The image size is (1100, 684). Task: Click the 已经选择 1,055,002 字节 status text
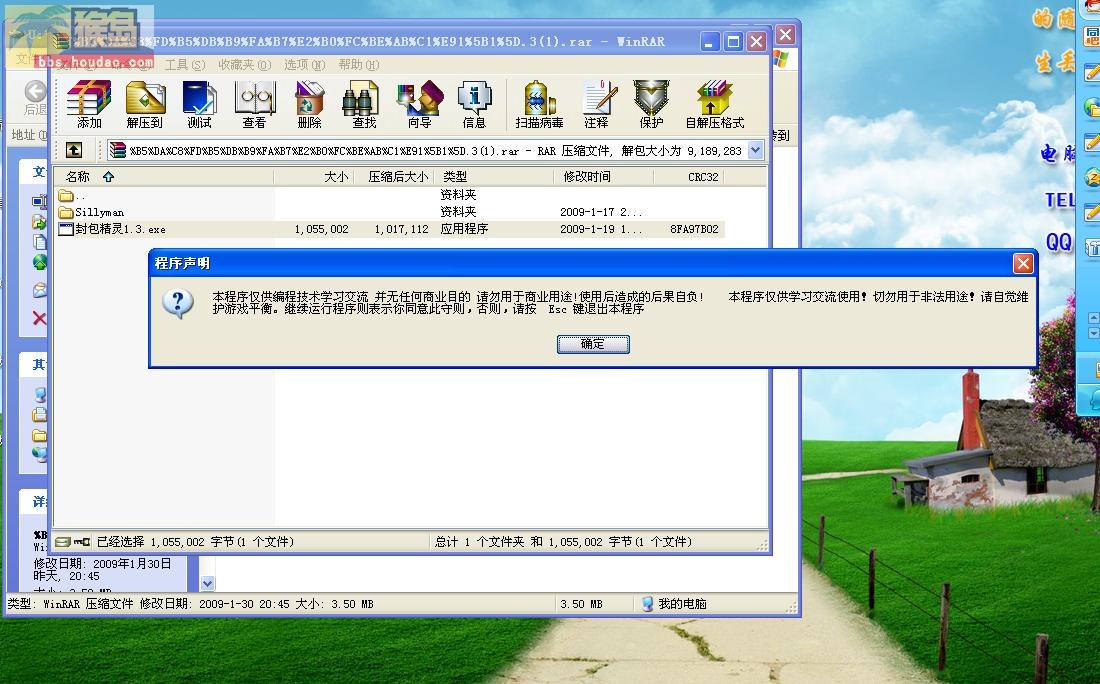195,542
